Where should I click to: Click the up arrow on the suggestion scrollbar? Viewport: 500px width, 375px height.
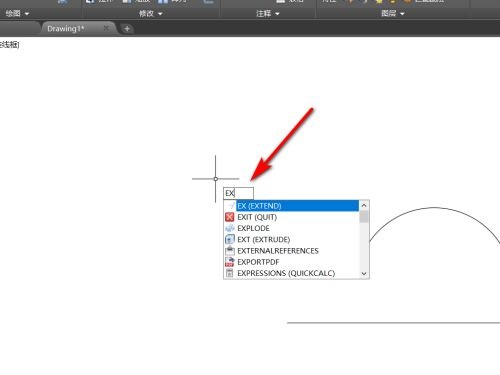364,205
